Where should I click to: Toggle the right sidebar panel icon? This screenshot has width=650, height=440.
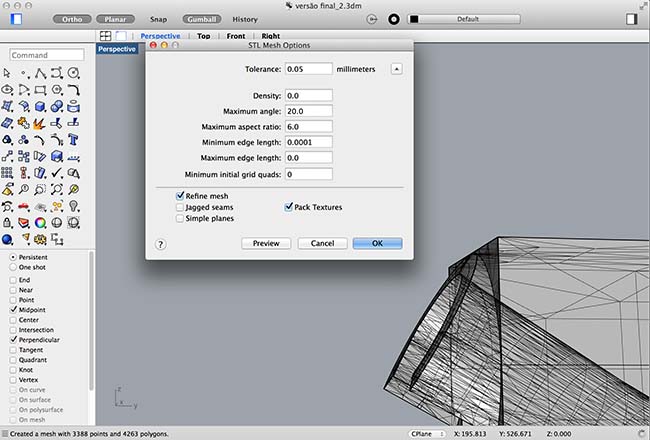click(x=632, y=19)
